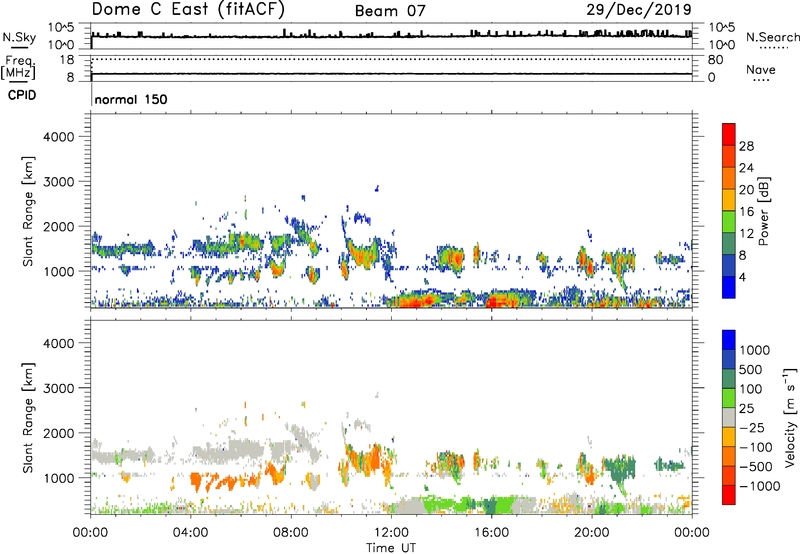Pick the bright blue bottom segment of Power color bar

(729, 287)
